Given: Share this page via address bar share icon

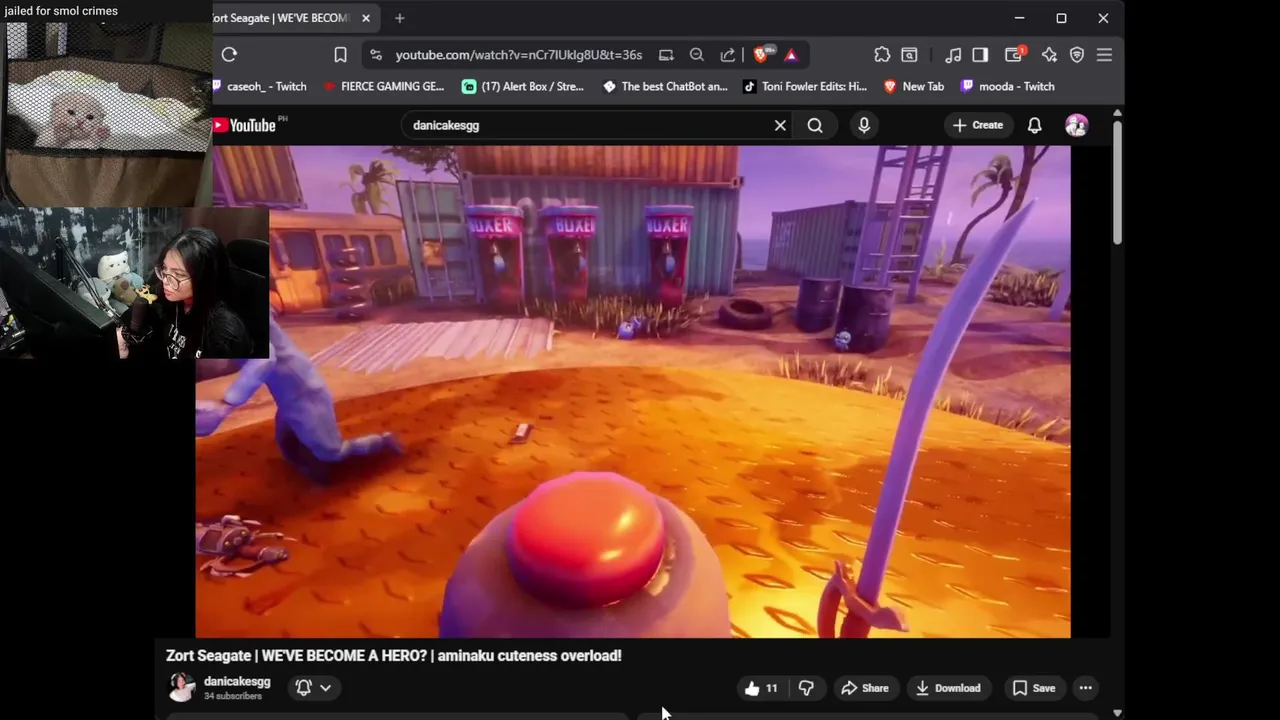Looking at the screenshot, I should [x=728, y=55].
